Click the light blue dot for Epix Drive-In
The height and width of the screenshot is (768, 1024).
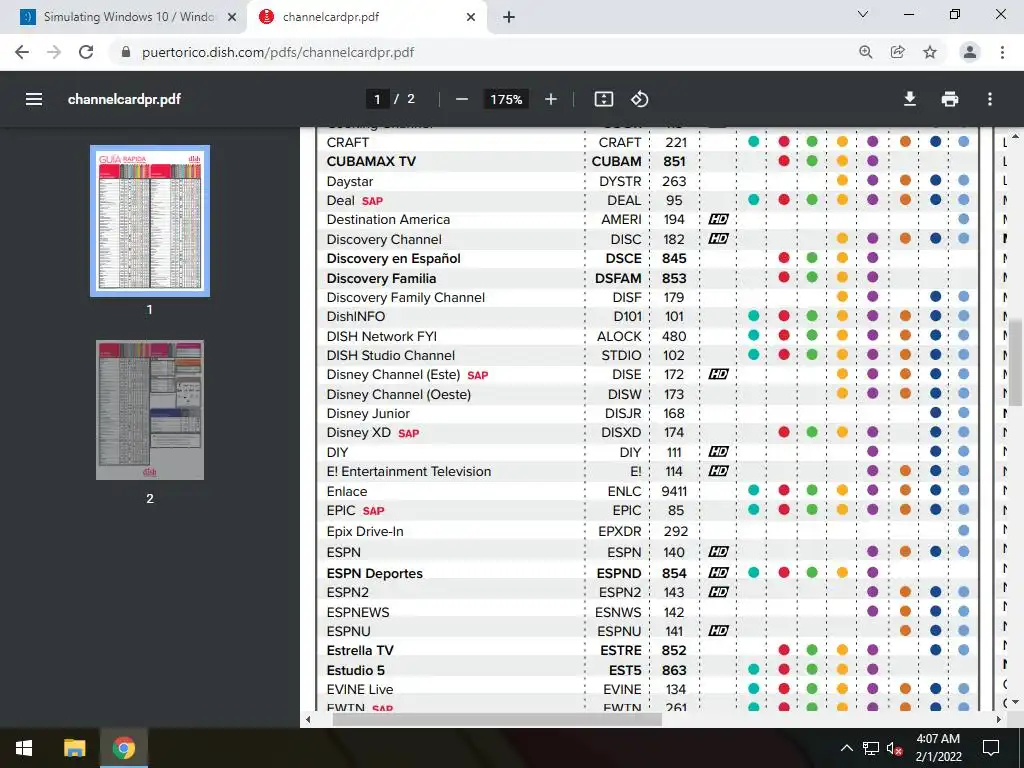pos(964,530)
